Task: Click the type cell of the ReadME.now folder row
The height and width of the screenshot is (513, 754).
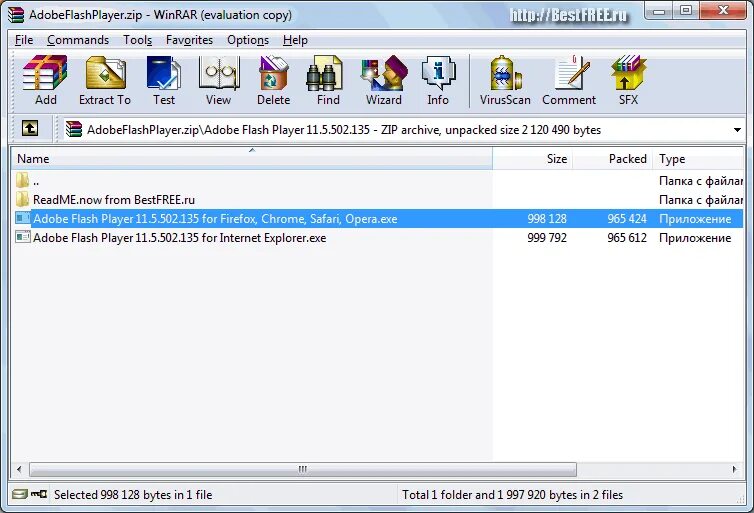Action: tap(701, 200)
